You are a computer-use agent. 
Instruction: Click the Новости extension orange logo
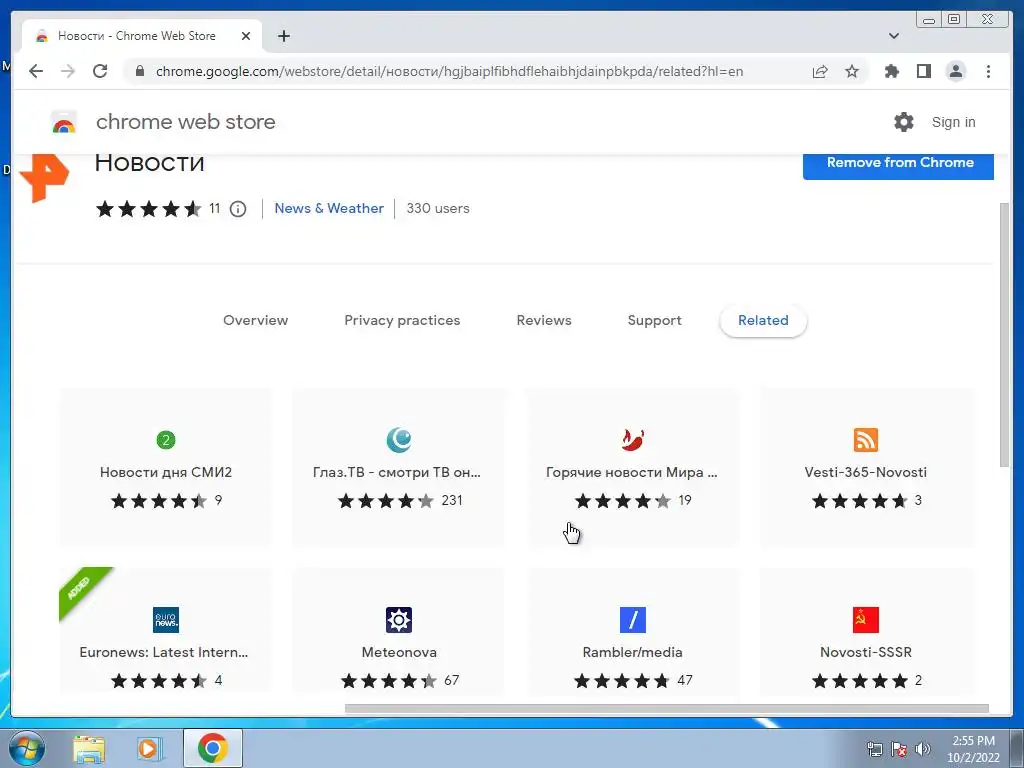coord(44,177)
